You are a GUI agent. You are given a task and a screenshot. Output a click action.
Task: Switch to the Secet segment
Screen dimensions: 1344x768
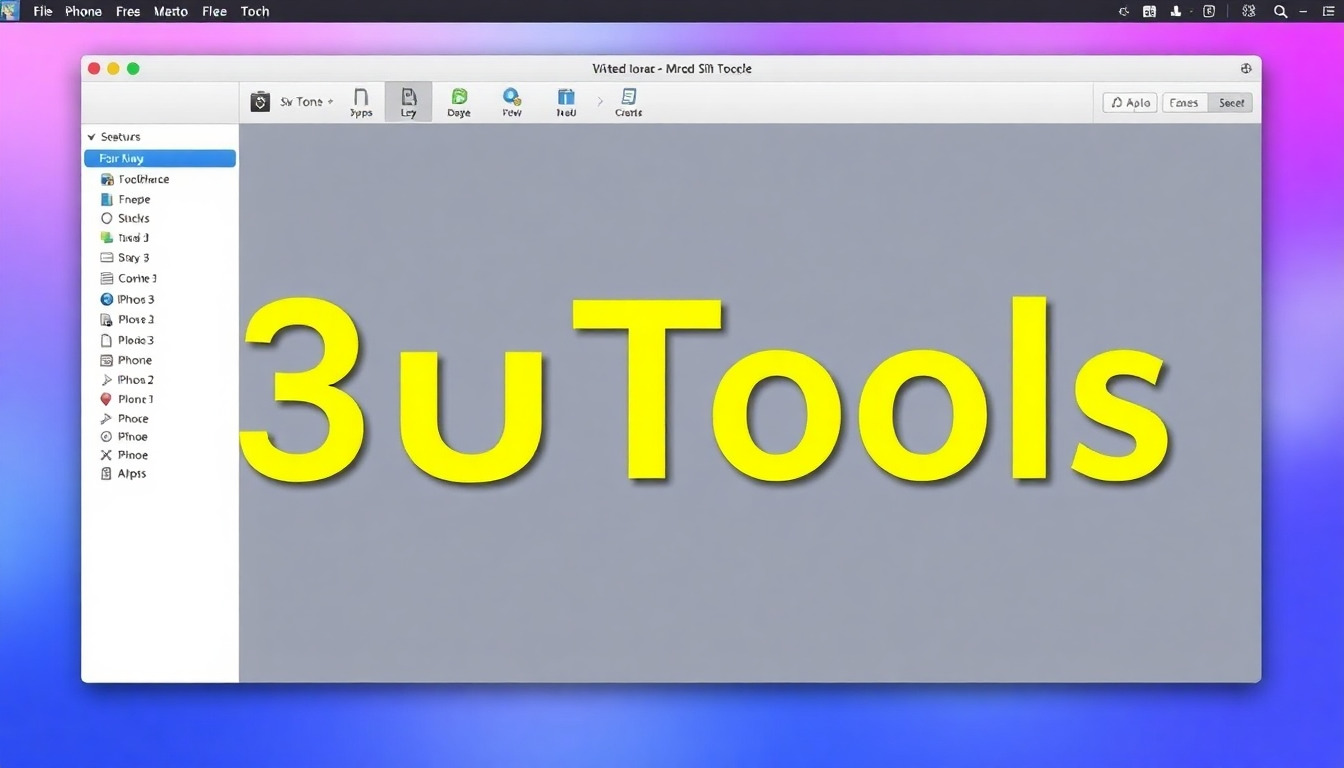1231,103
